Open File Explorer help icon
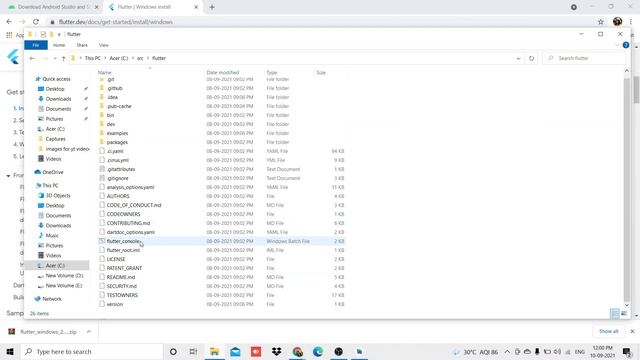Viewport: 640px width, 360px height. [x=626, y=45]
